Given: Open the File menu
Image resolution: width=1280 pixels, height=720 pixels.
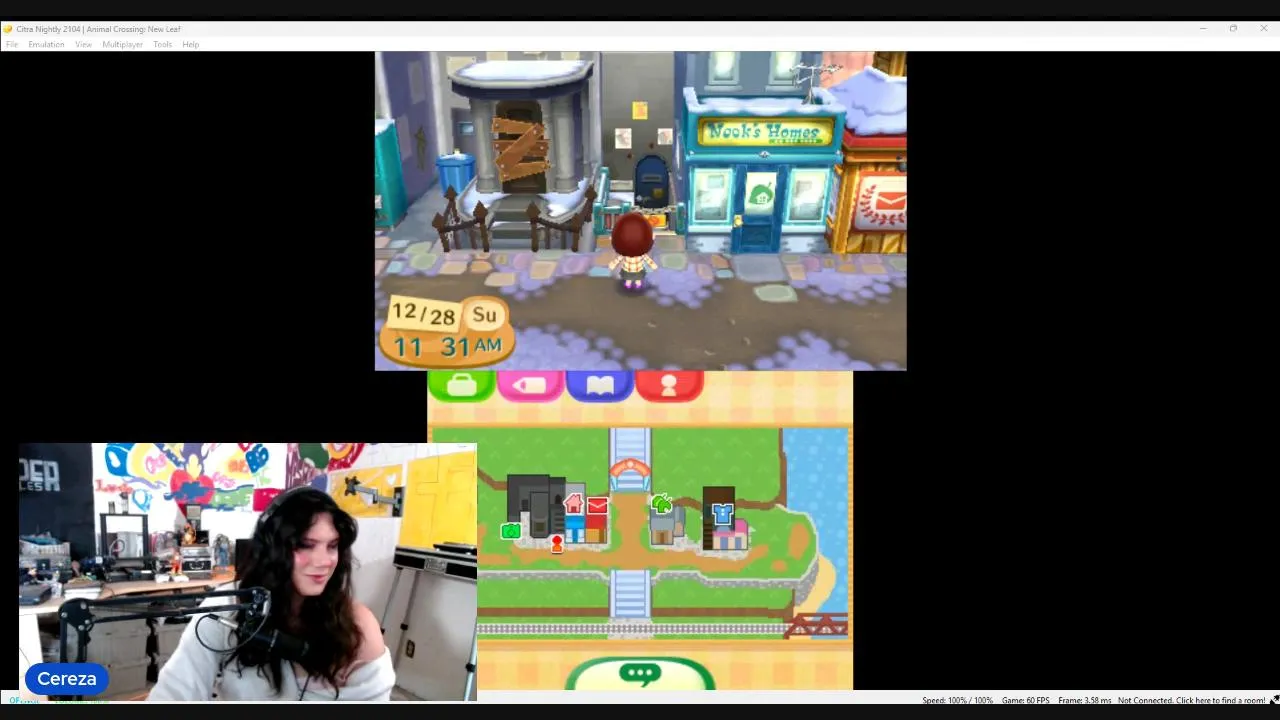Looking at the screenshot, I should 12,45.
